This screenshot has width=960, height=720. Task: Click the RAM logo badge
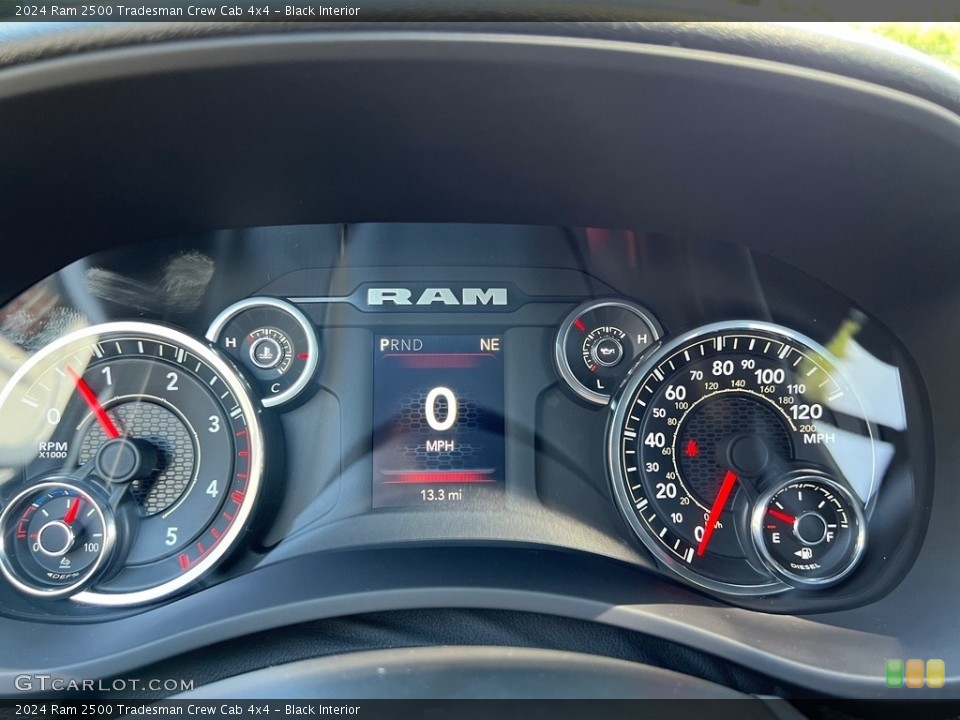[x=437, y=296]
